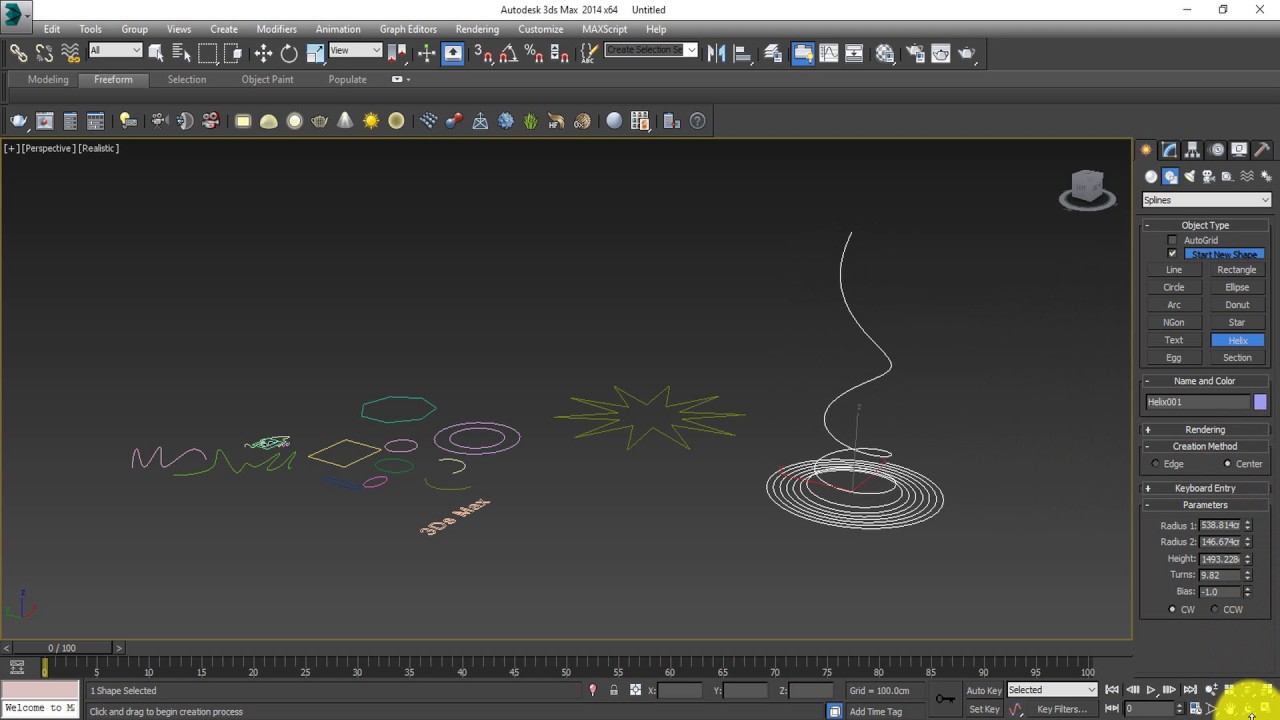Expand the Rendering rollout
This screenshot has height=720, width=1280.
click(1205, 430)
